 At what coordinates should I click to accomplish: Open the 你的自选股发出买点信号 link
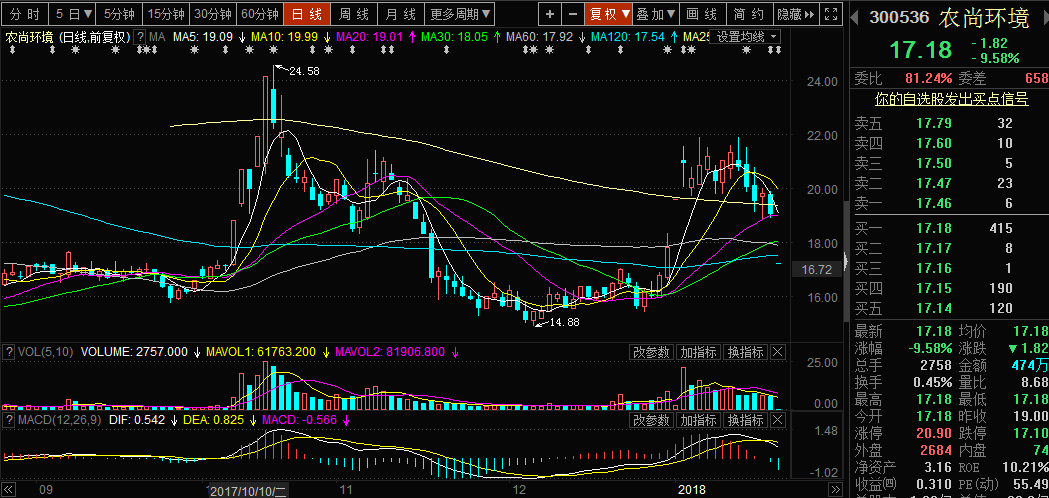[951, 99]
